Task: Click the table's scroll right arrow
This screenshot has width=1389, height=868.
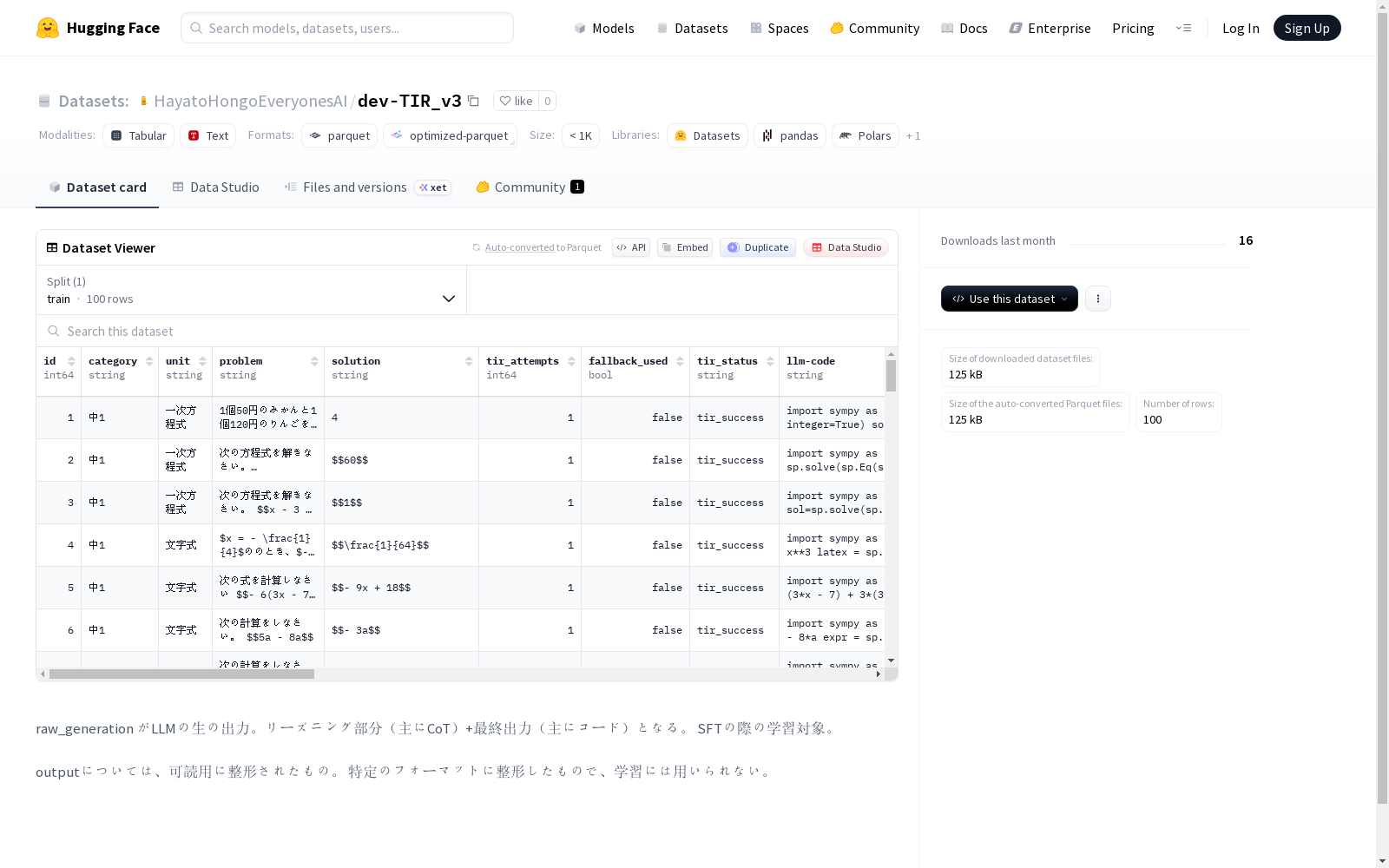Action: tap(878, 674)
